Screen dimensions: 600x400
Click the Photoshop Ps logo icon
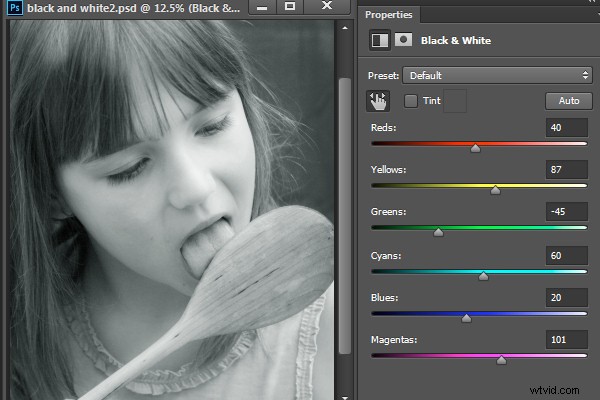pos(15,7)
